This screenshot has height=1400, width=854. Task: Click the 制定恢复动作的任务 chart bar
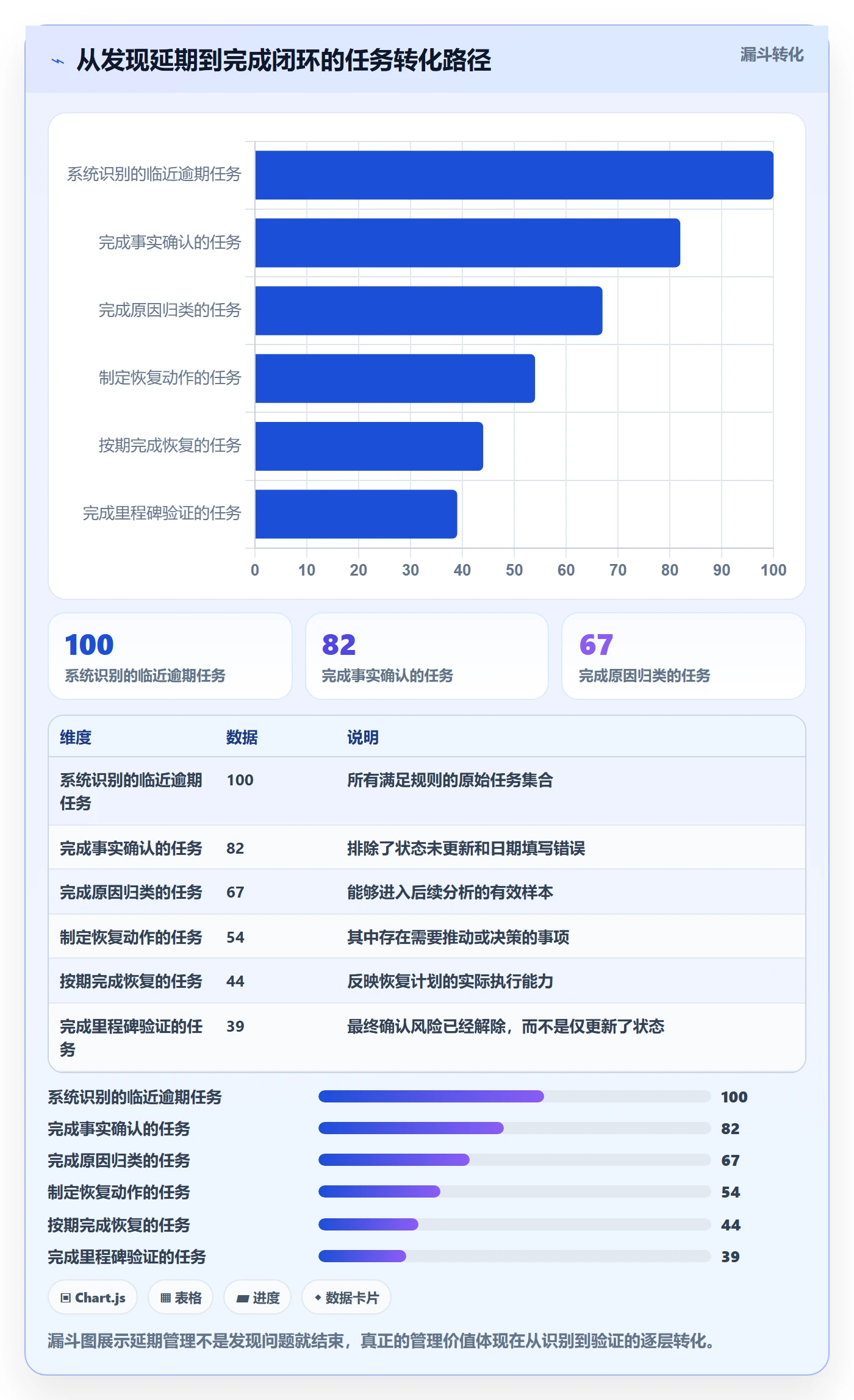[x=395, y=378]
